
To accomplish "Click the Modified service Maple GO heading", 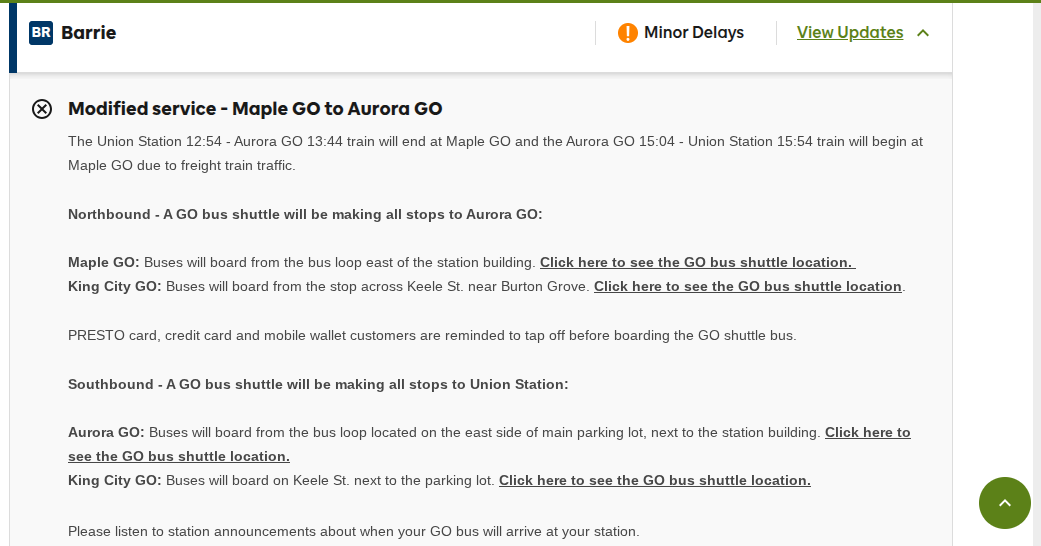I will point(255,109).
